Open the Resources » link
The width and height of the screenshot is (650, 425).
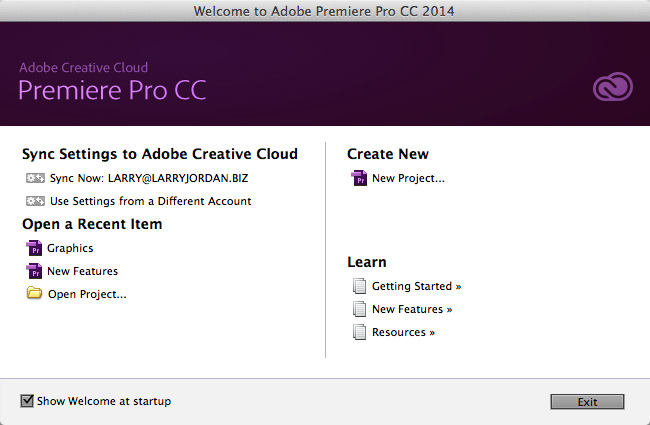tap(403, 332)
